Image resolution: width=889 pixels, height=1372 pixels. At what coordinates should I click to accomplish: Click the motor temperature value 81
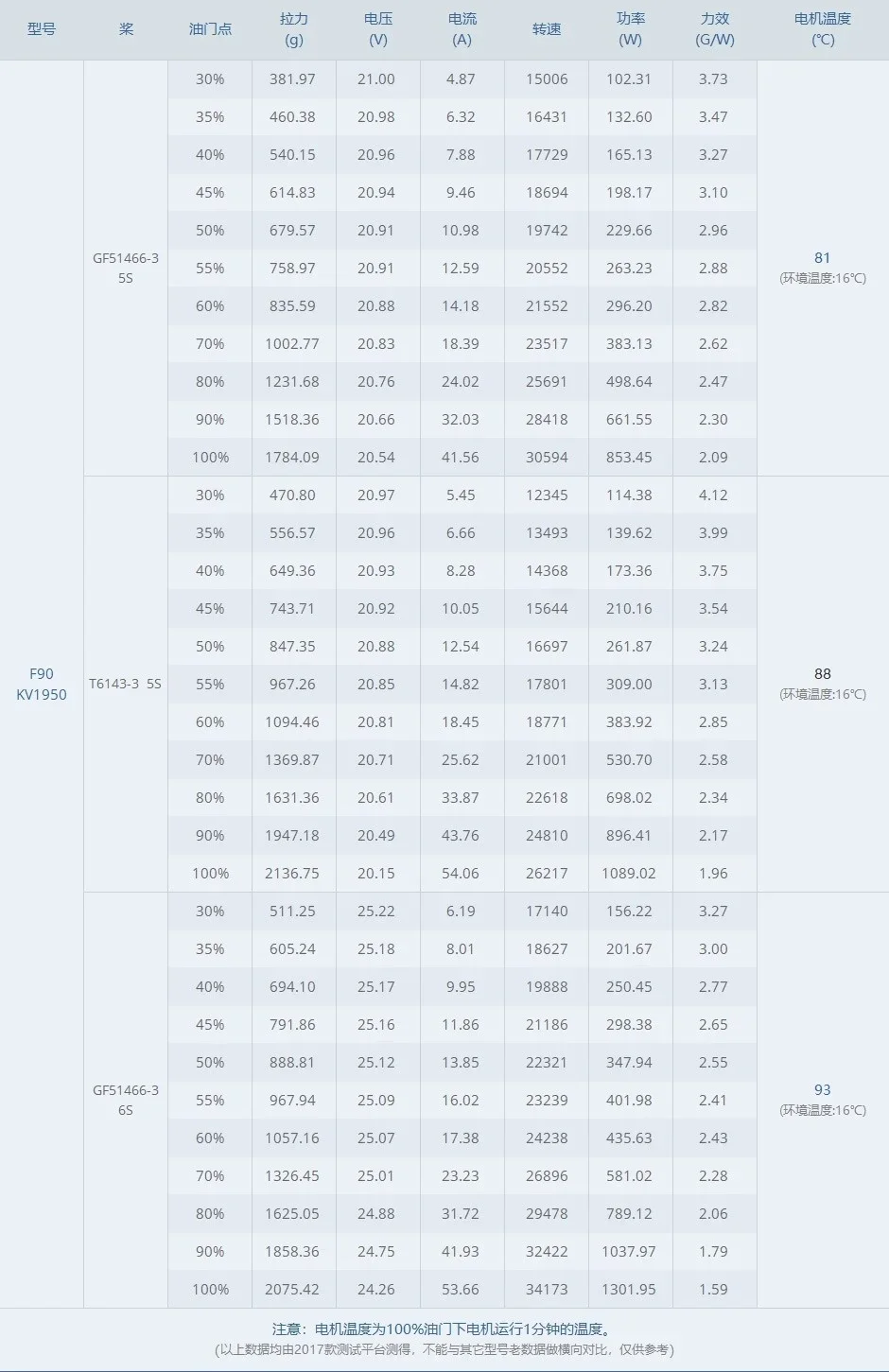click(823, 257)
